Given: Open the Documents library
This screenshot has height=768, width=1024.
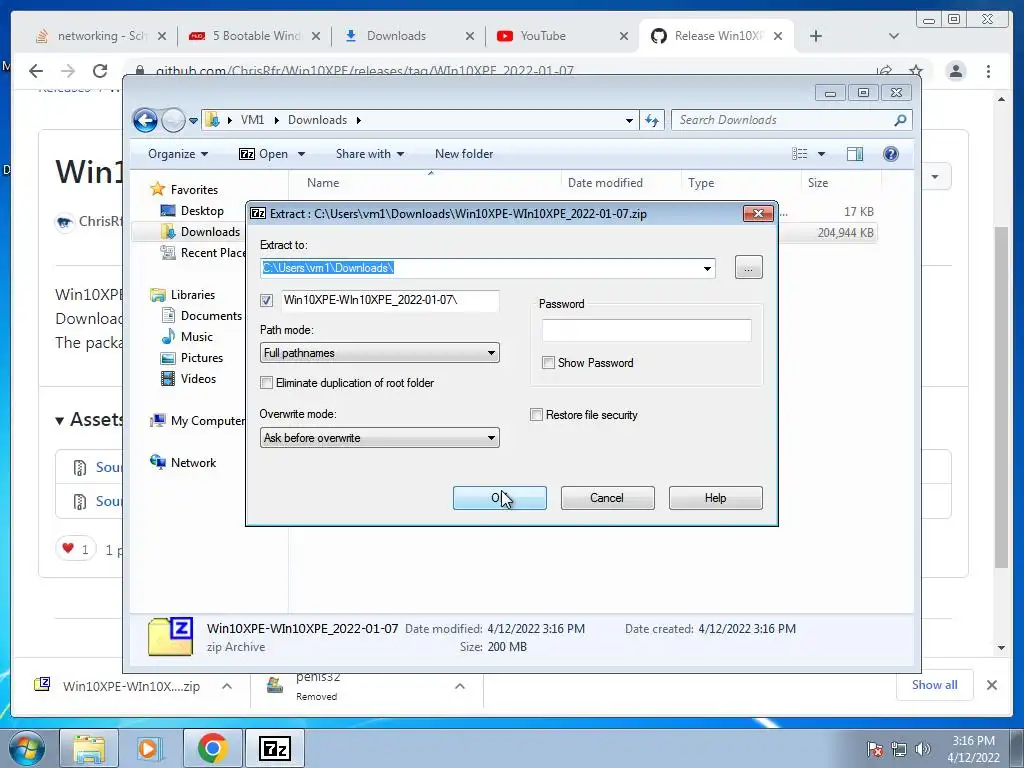Looking at the screenshot, I should [201, 315].
